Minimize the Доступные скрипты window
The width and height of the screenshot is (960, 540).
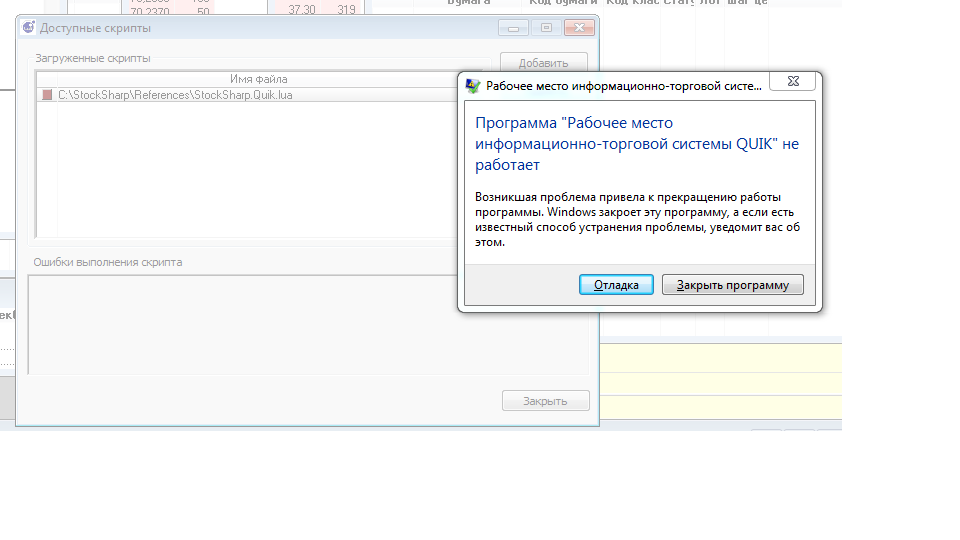click(513, 28)
